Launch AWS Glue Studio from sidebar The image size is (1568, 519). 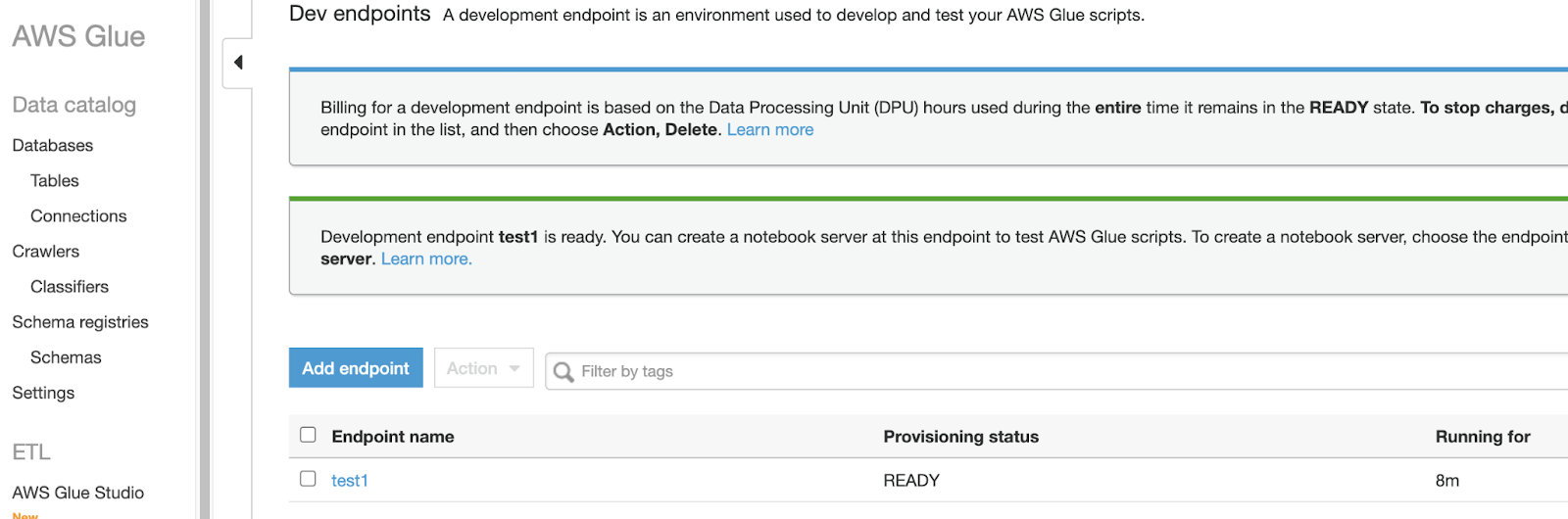[78, 493]
